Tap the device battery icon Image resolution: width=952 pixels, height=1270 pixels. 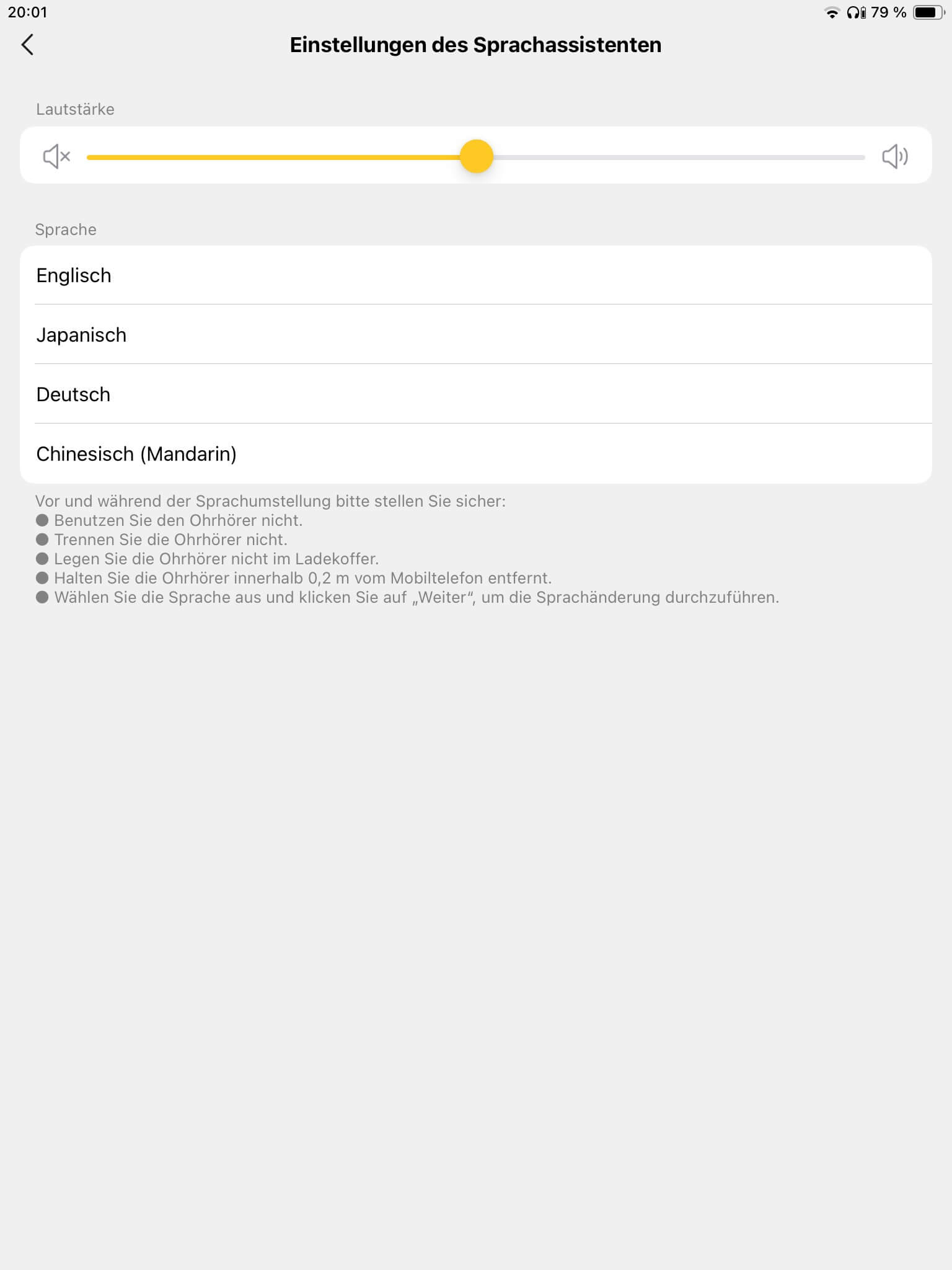point(928,12)
